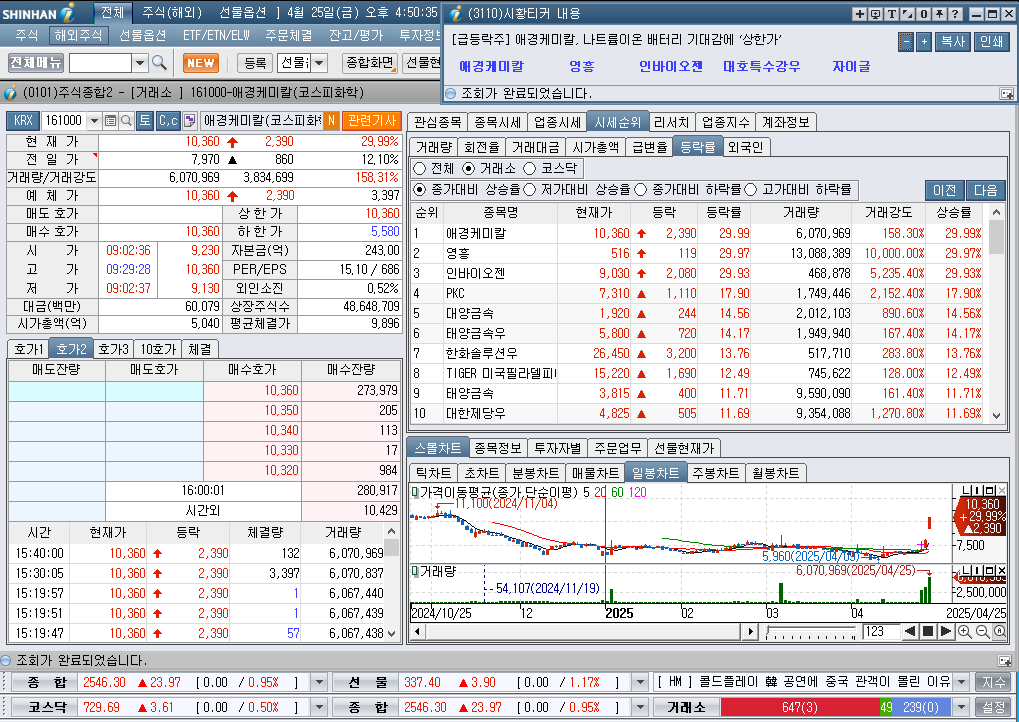Click the 토 button beside the stock search

point(145,121)
